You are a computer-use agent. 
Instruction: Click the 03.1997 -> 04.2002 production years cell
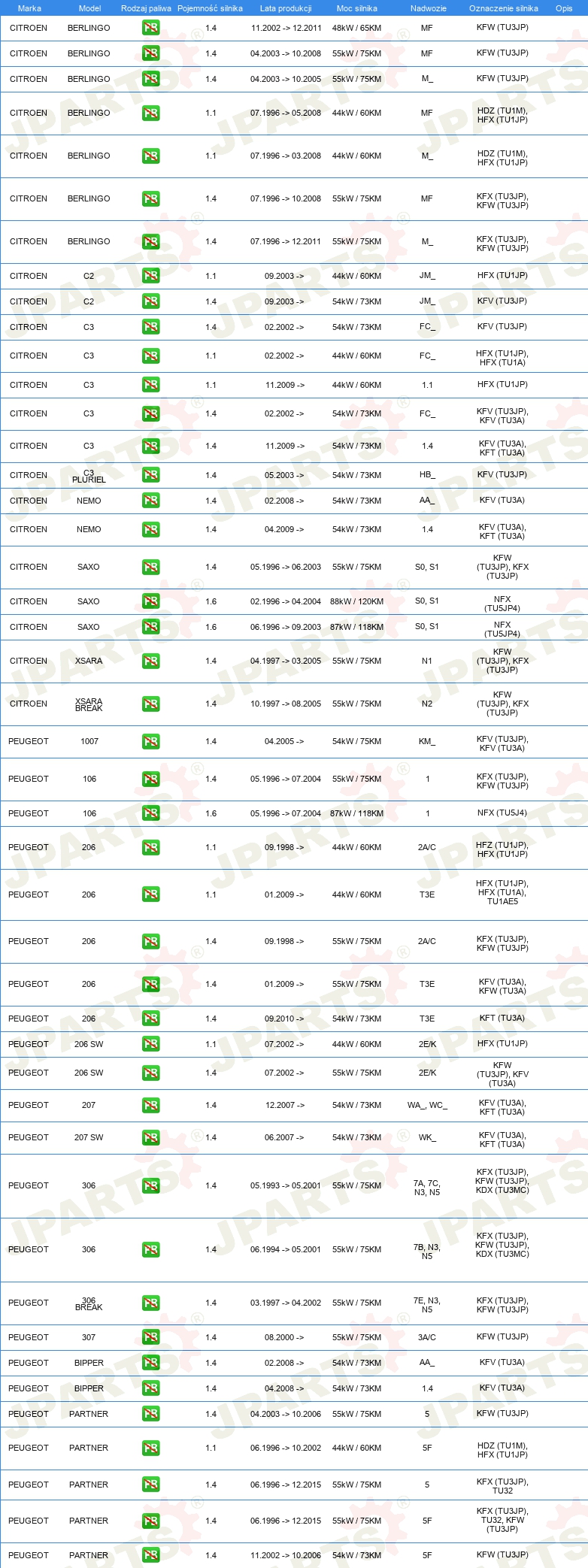[x=286, y=1303]
